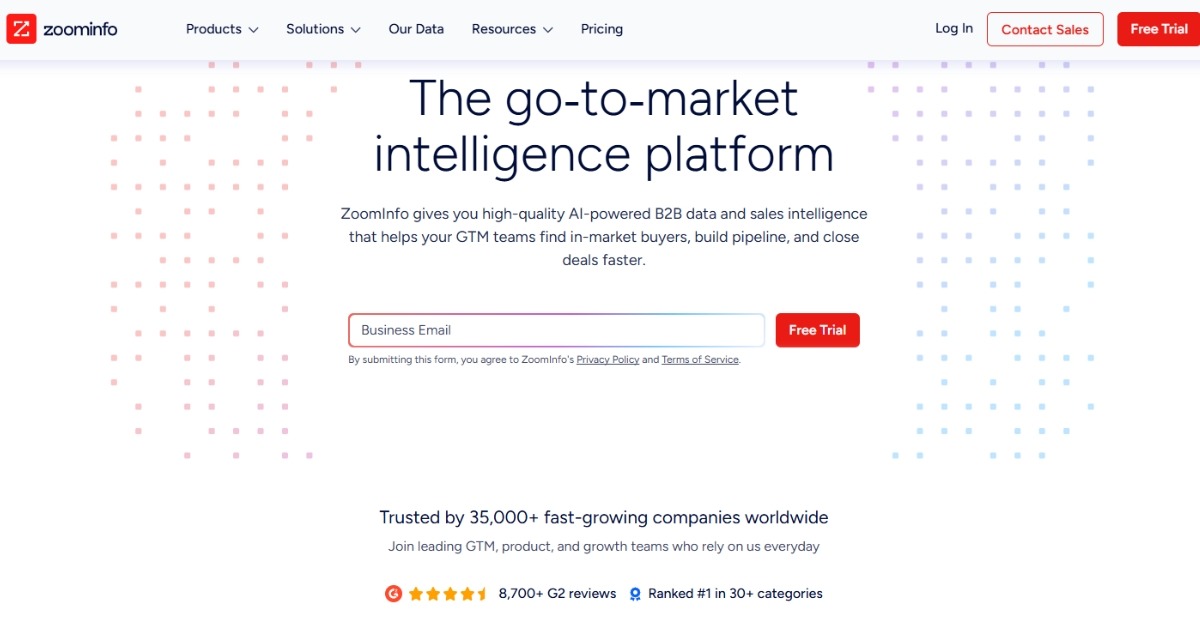Open the Terms of Service link

point(700,359)
